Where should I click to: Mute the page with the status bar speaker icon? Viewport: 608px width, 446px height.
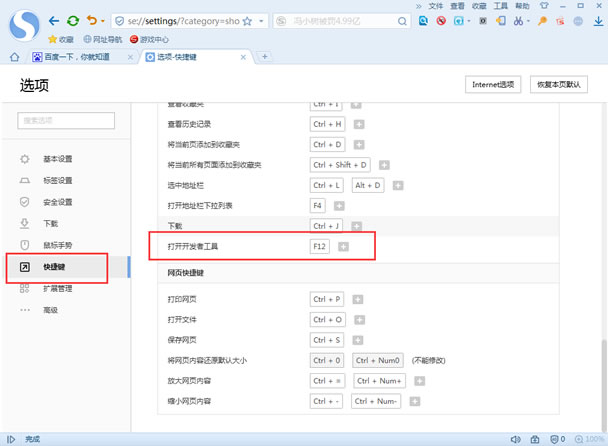515,439
